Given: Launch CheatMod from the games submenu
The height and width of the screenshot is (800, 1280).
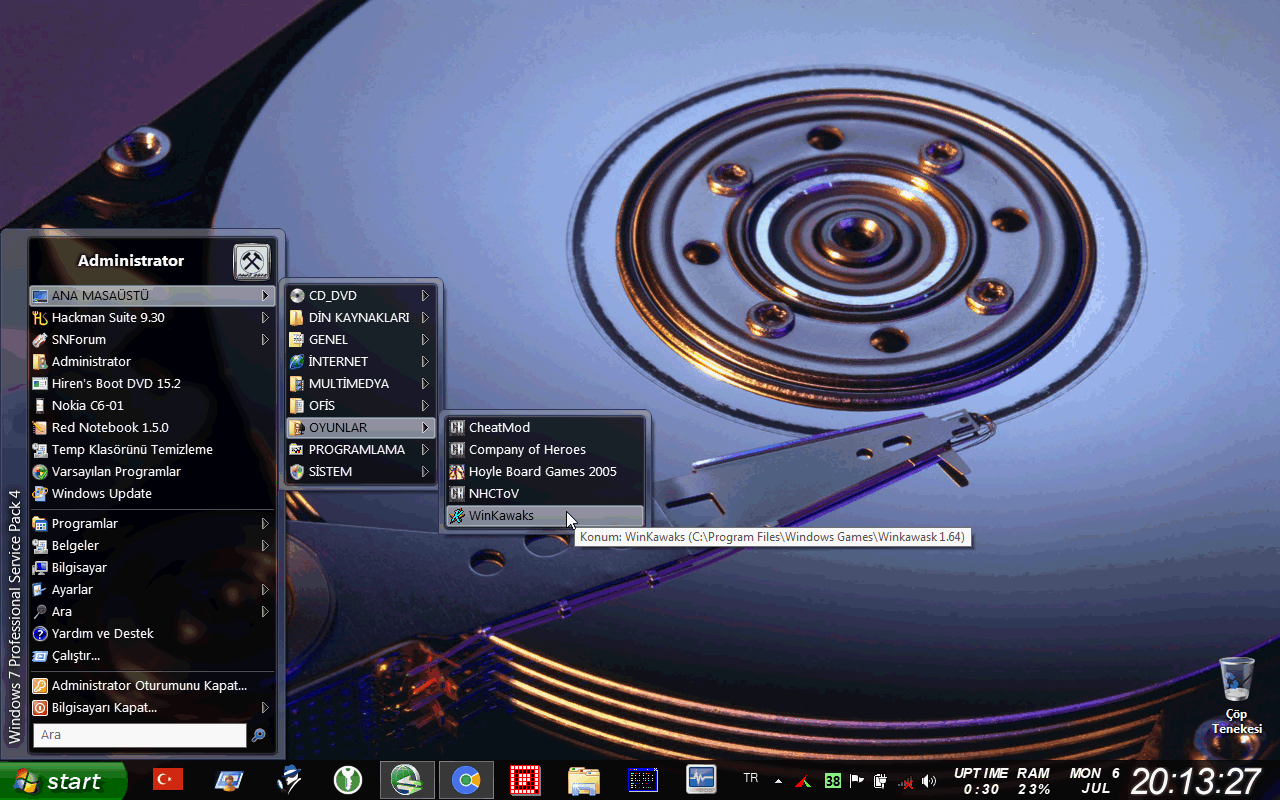Looking at the screenshot, I should pyautogui.click(x=544, y=428).
